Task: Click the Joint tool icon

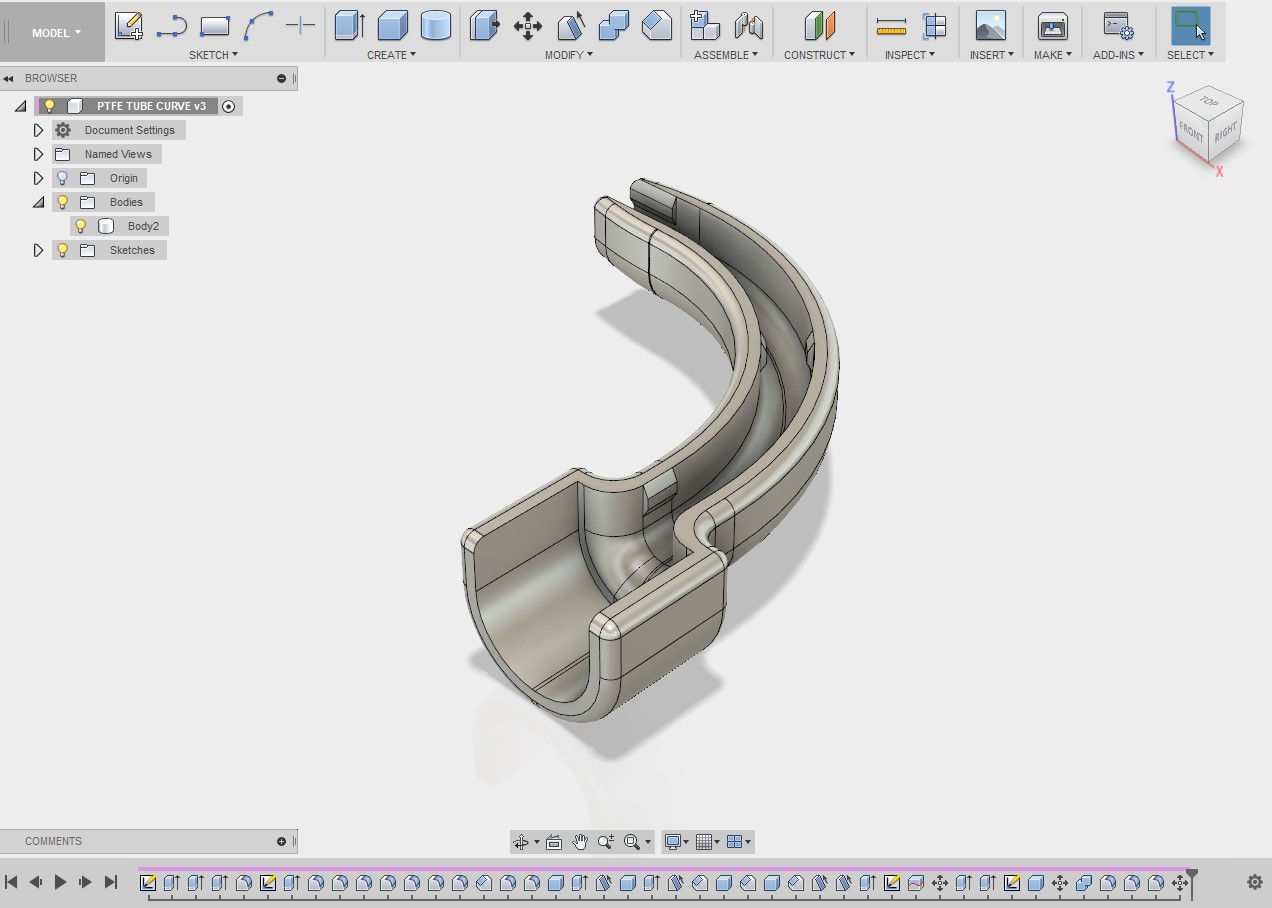Action: tap(748, 26)
